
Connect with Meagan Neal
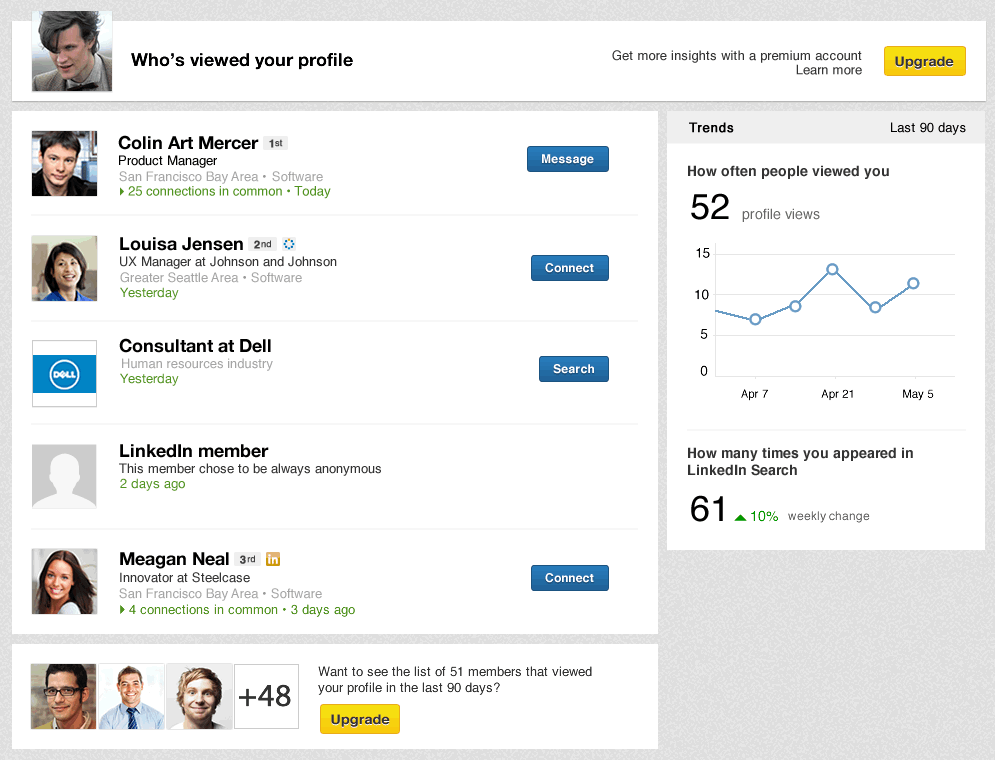(x=569, y=577)
